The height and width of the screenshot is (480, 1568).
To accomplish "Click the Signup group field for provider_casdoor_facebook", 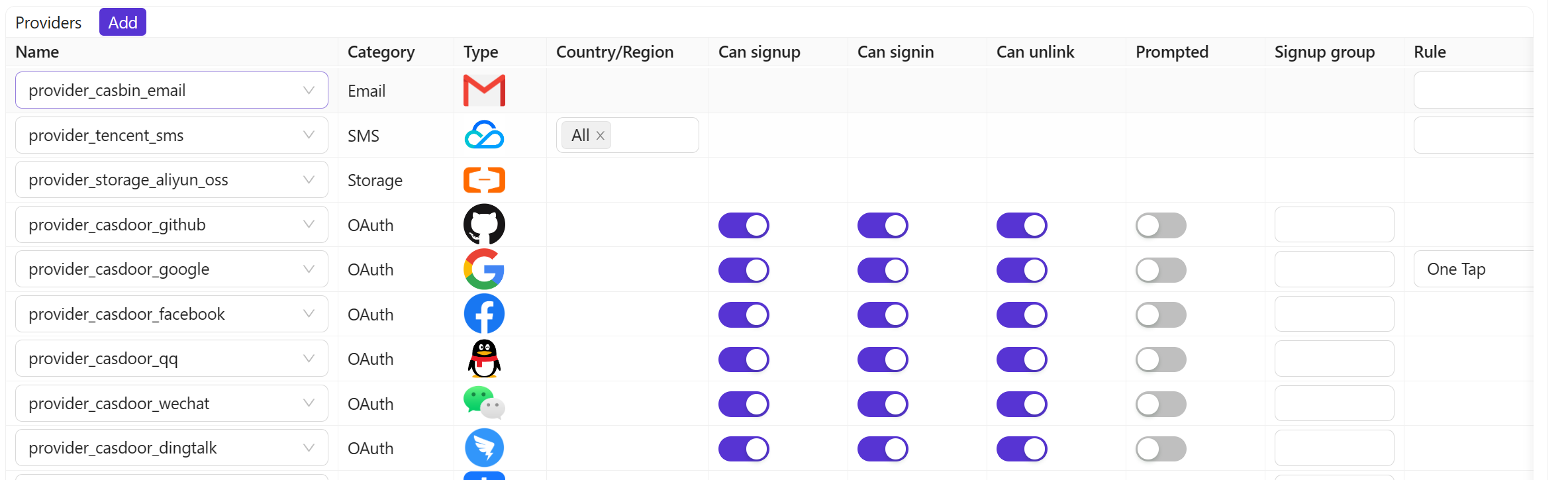I will 1334,314.
